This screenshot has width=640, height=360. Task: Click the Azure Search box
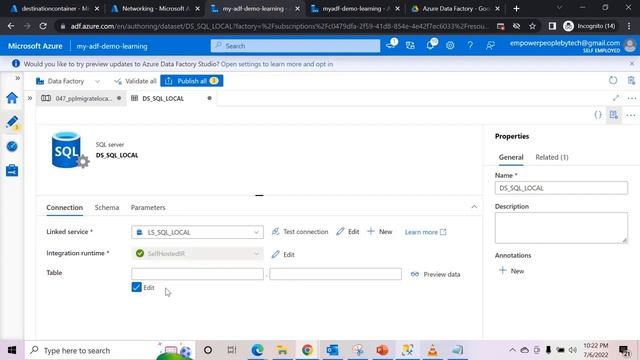tap(296, 46)
